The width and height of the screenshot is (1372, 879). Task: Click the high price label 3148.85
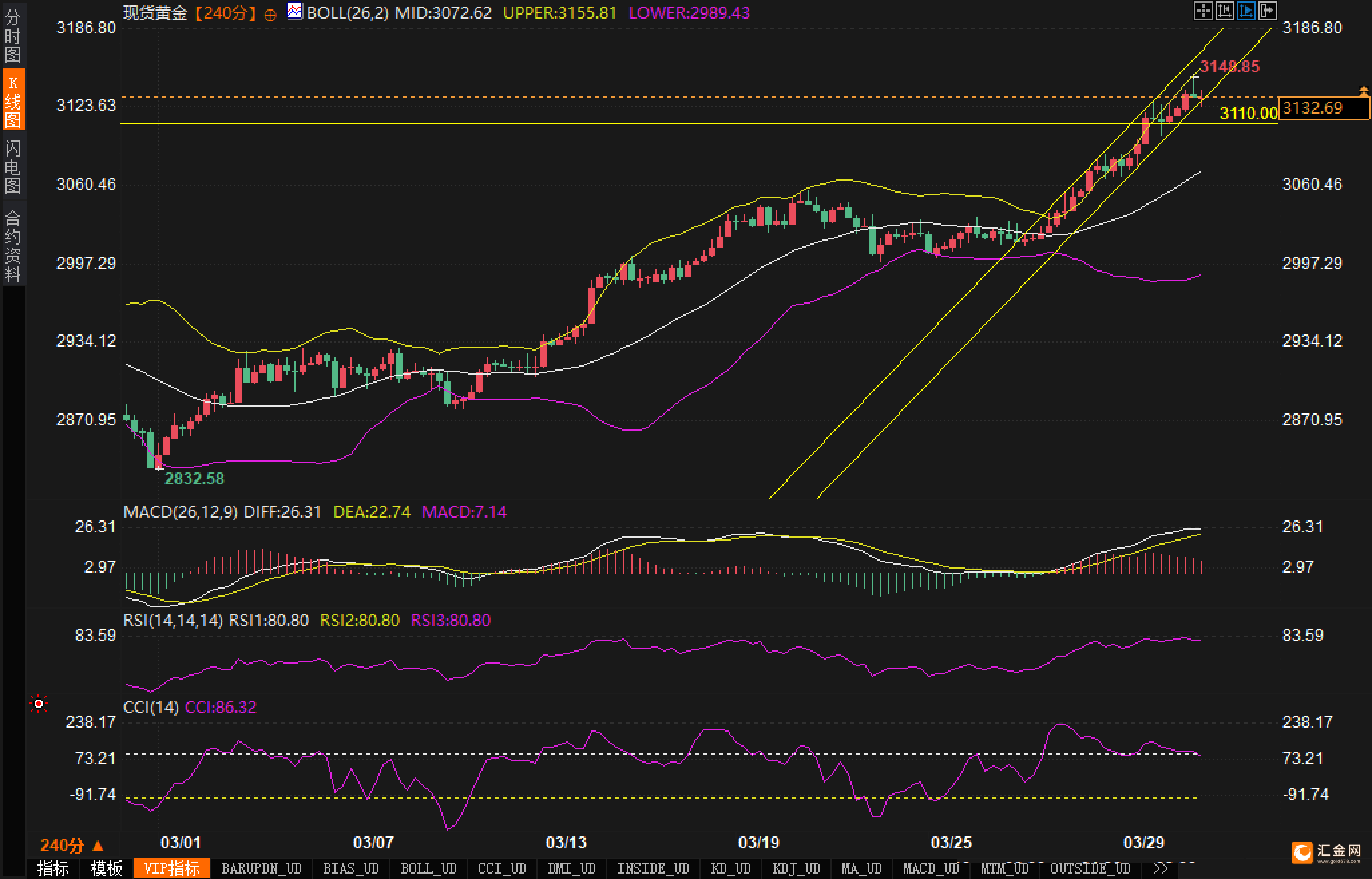pos(1230,66)
